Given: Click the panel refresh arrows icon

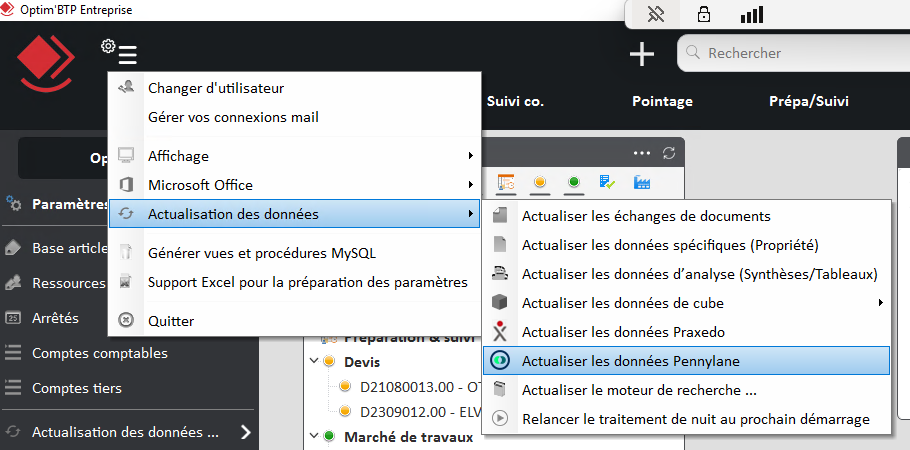Looking at the screenshot, I should (669, 153).
